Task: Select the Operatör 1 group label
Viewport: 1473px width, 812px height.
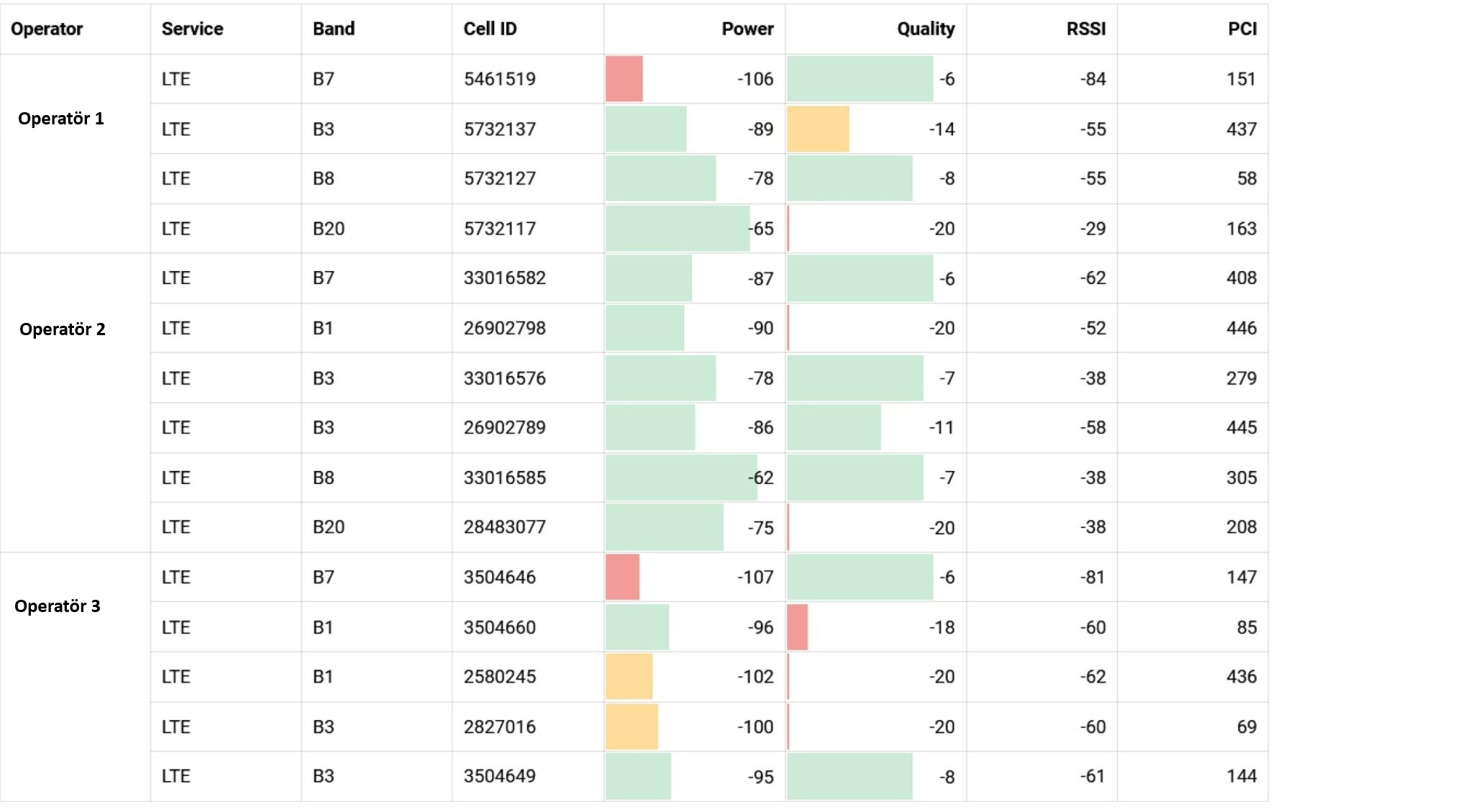Action: pyautogui.click(x=61, y=119)
